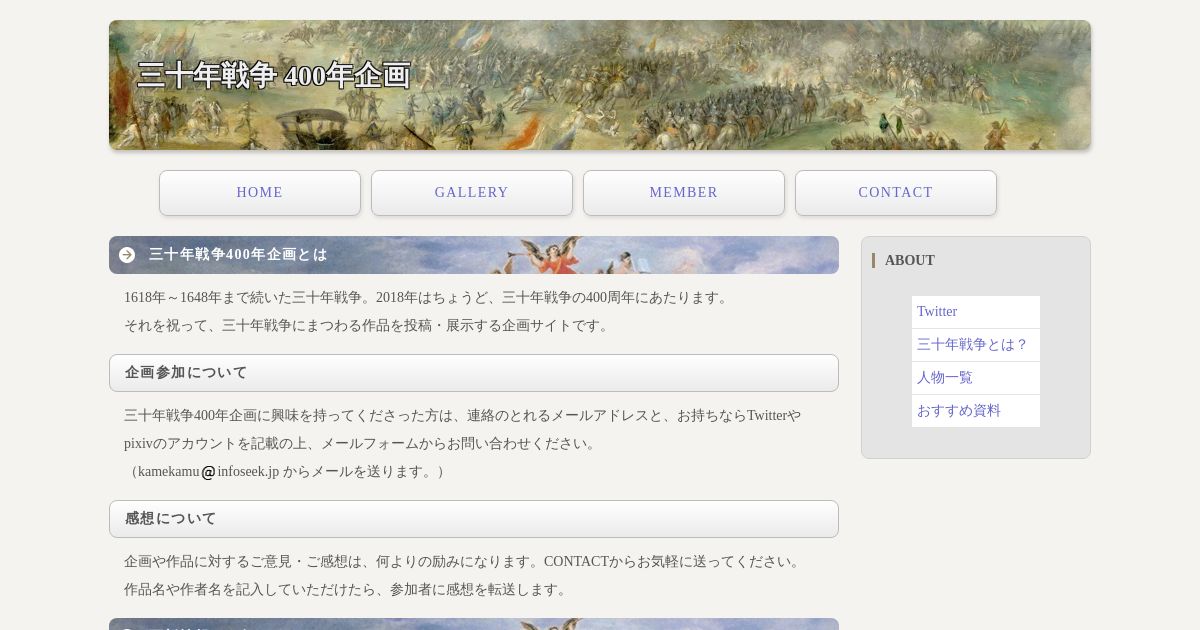Open the HOME navigation button

(x=260, y=193)
